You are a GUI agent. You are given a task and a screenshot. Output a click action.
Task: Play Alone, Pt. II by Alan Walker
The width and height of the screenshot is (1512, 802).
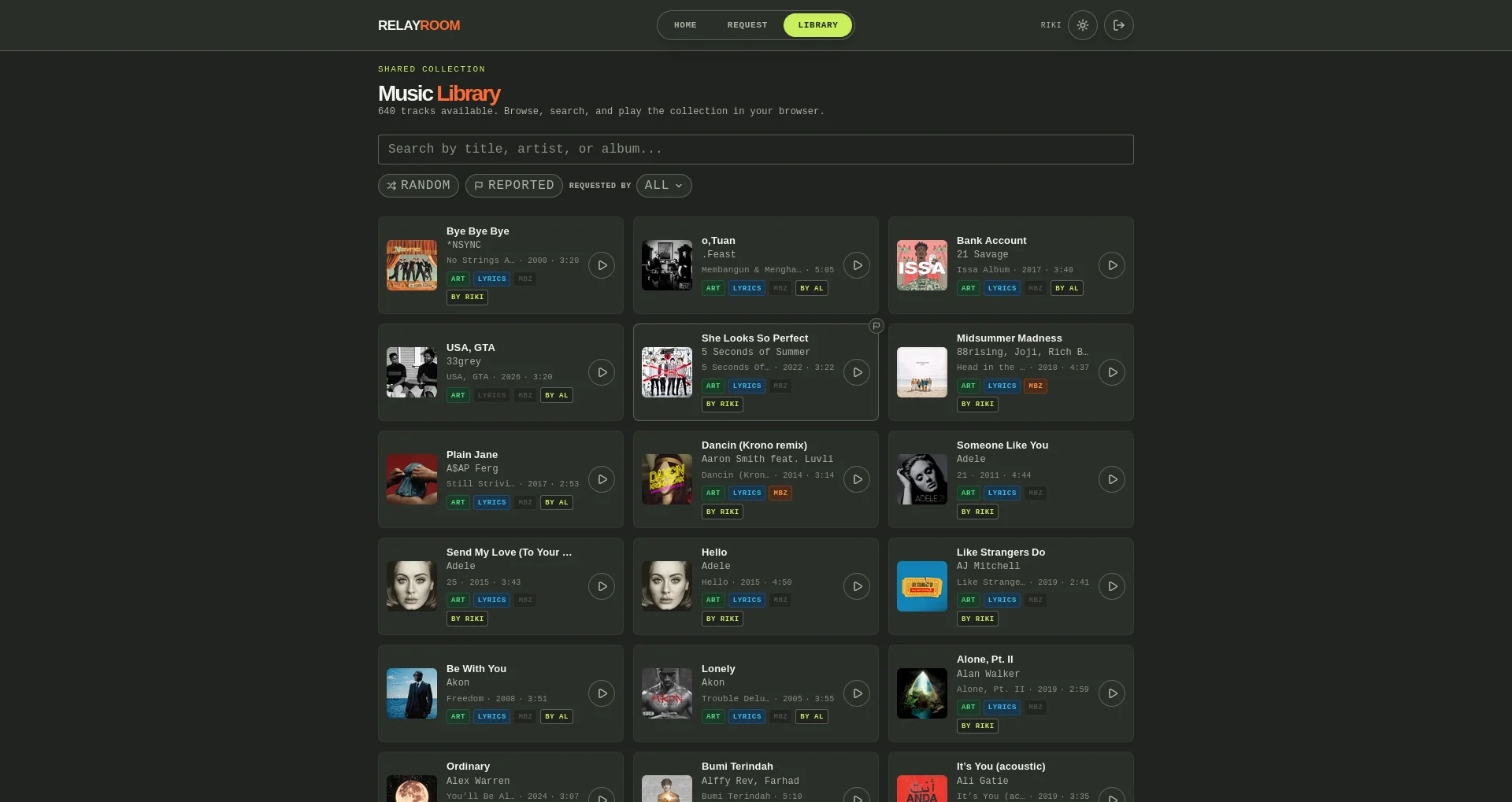(1112, 693)
